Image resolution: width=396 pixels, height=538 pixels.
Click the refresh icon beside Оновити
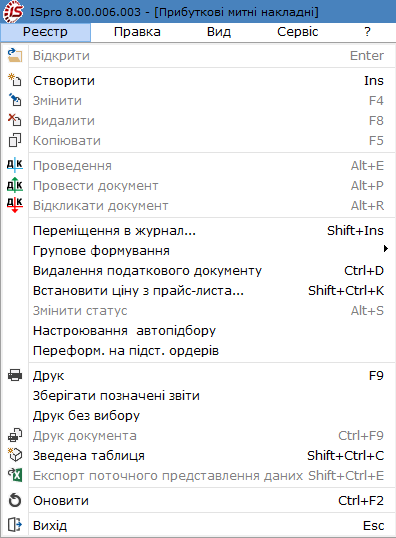[x=15, y=500]
